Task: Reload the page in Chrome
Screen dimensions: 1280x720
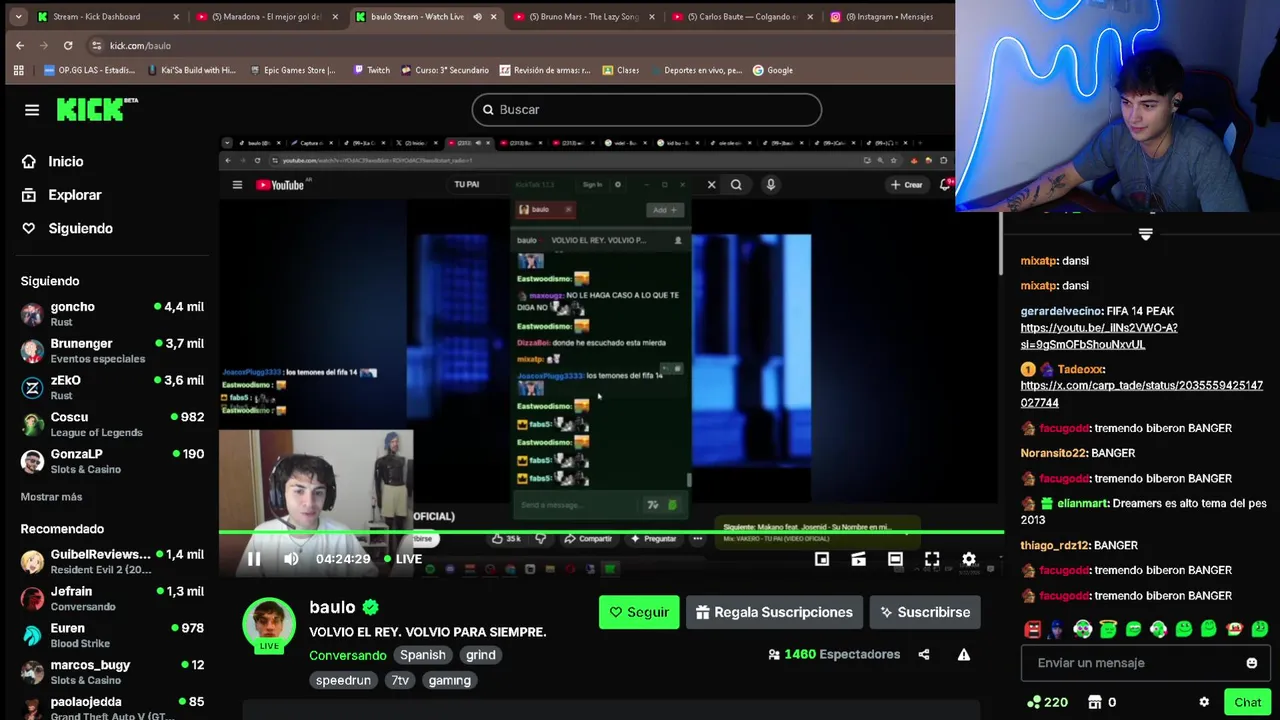Action: tap(68, 45)
